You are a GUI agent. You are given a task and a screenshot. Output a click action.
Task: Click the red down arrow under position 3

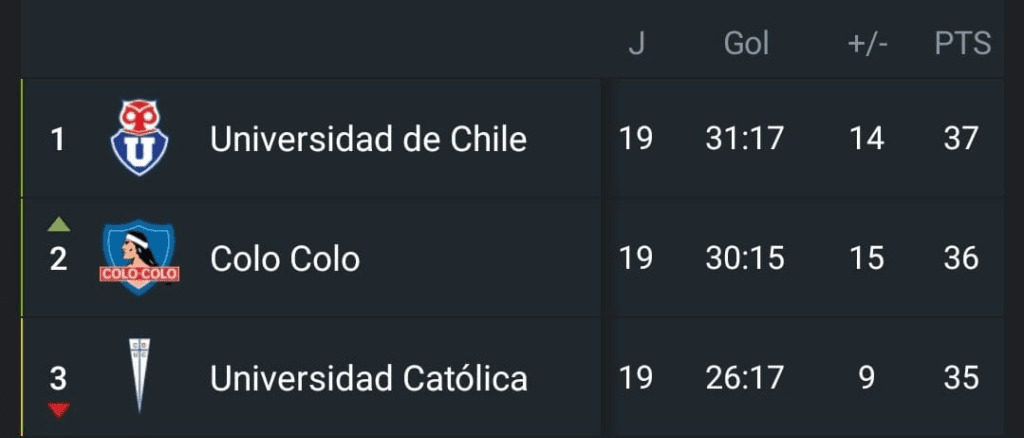click(59, 410)
